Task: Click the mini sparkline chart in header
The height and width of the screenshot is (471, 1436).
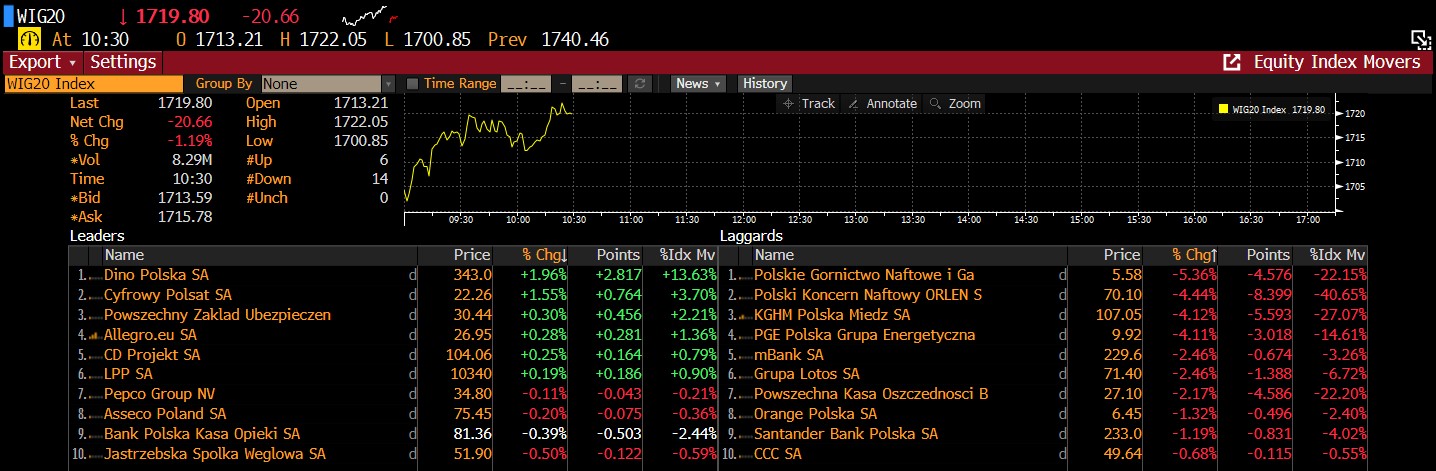Action: click(x=365, y=17)
